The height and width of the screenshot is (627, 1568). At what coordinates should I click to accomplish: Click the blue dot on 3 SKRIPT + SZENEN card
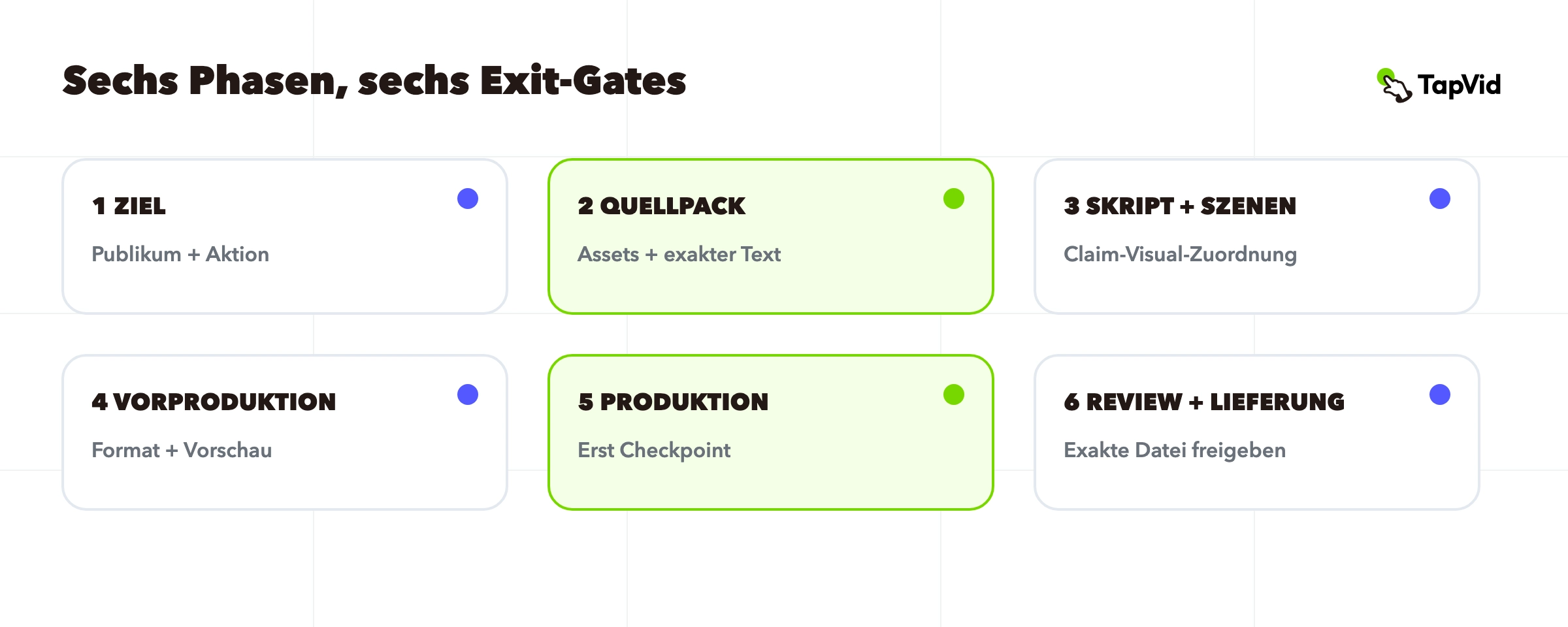point(1440,199)
